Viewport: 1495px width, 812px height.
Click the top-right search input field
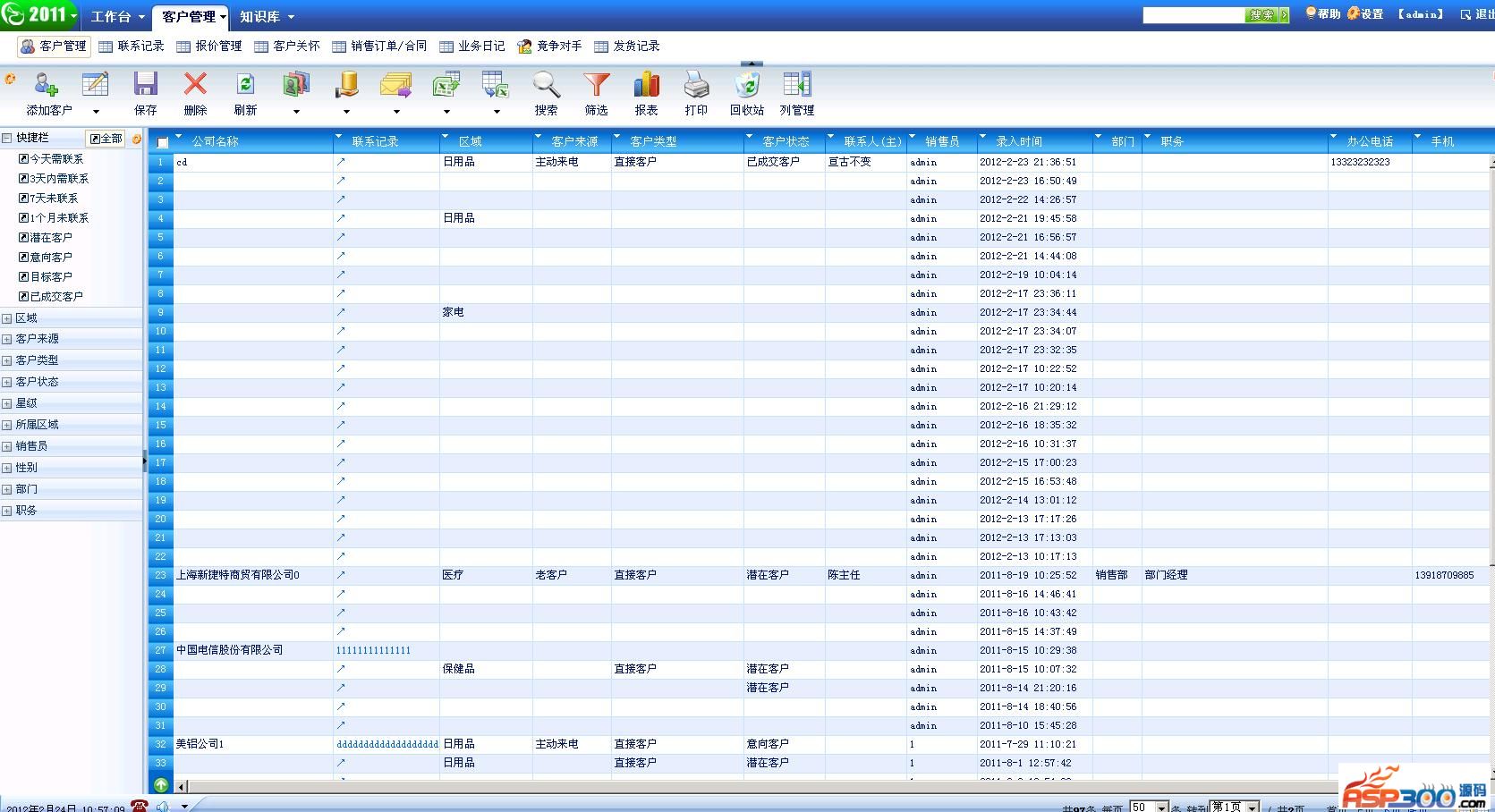(x=1193, y=15)
